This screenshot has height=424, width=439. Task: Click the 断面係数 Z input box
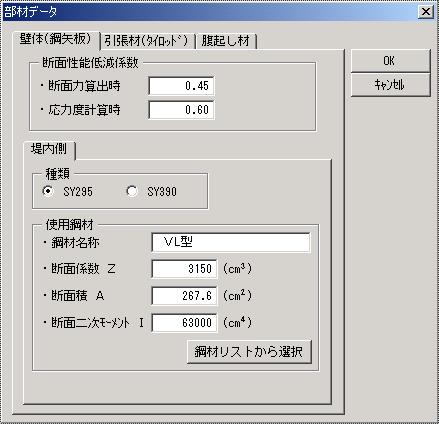pyautogui.click(x=184, y=269)
